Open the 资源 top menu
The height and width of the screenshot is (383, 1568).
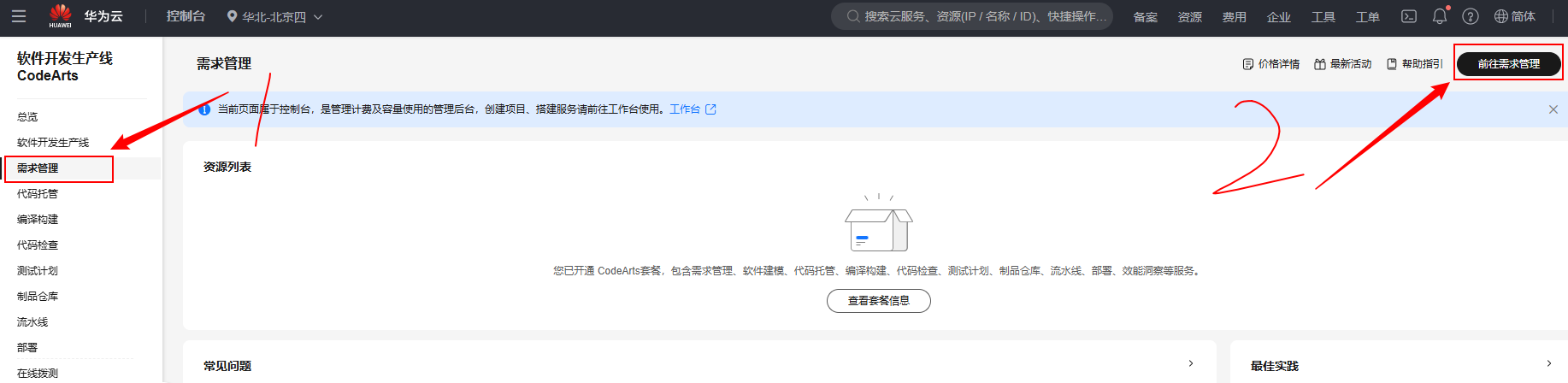point(1189,17)
